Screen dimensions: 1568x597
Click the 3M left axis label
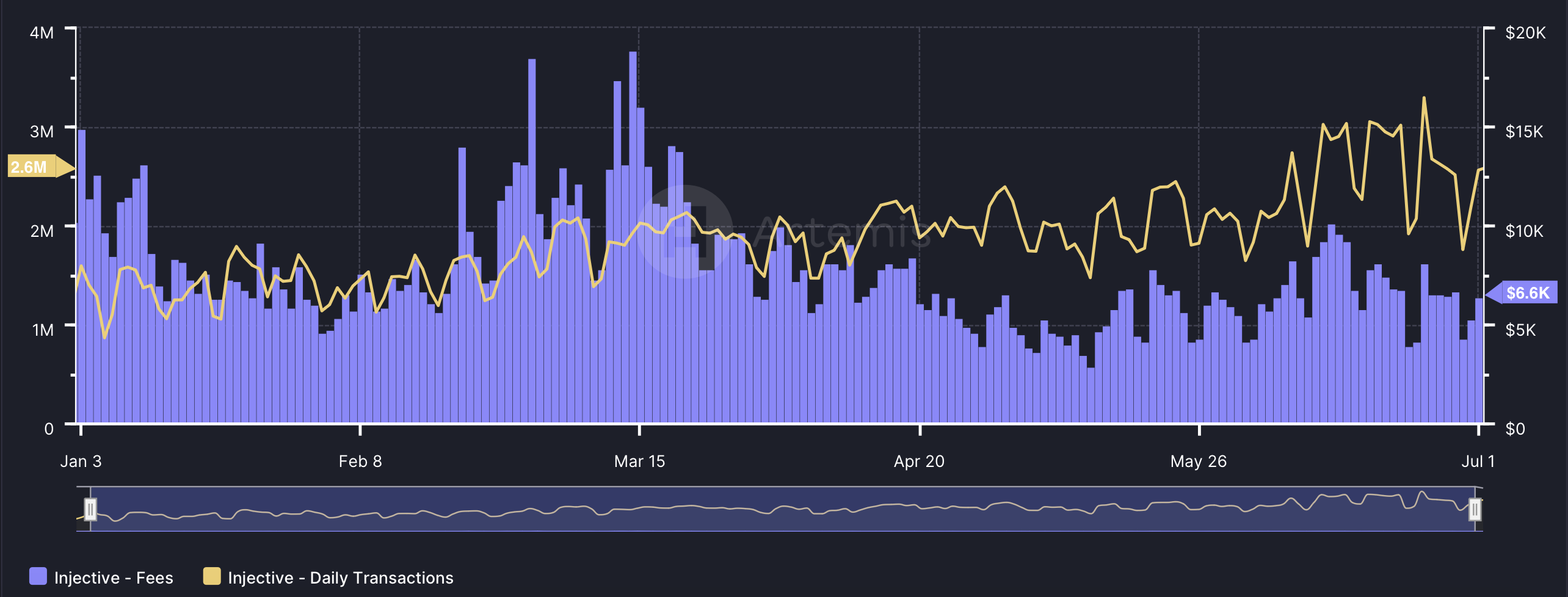click(42, 131)
